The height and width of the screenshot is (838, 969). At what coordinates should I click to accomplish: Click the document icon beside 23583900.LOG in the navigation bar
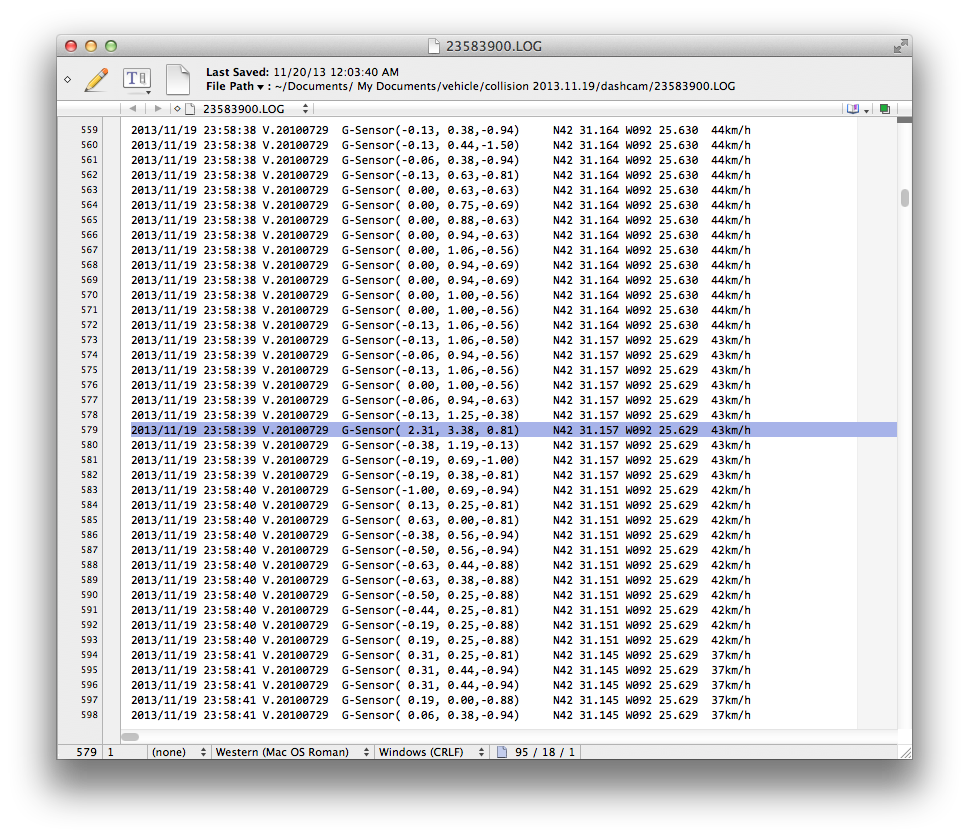coord(190,109)
